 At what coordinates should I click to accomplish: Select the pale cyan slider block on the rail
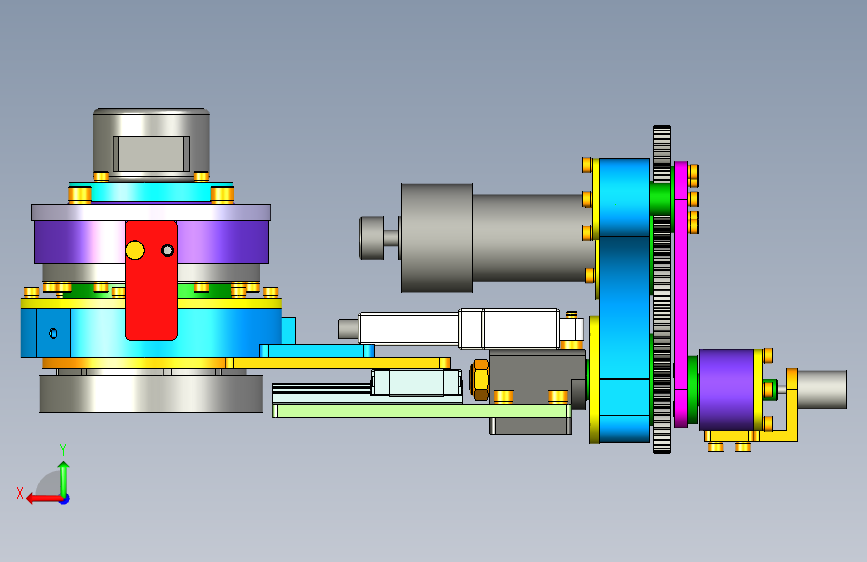pos(416,383)
